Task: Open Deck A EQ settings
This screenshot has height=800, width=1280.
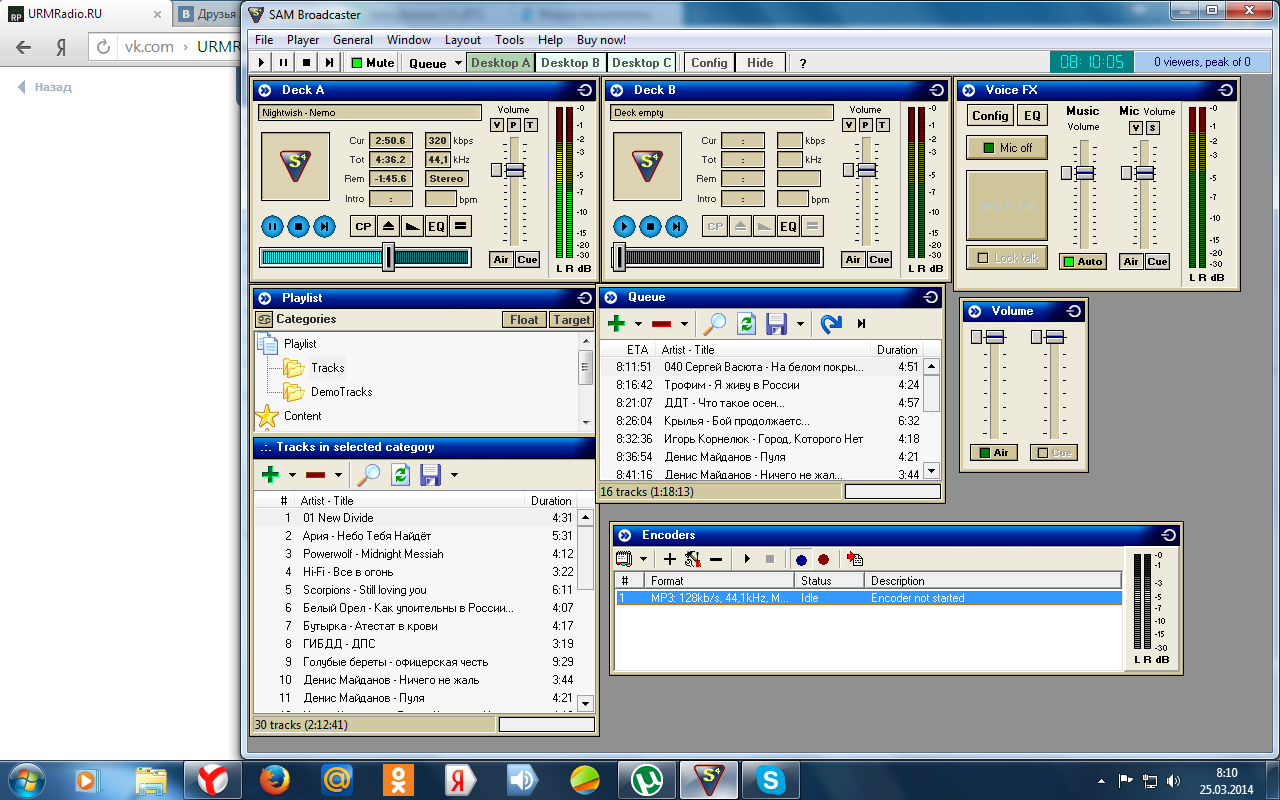Action: click(x=436, y=227)
